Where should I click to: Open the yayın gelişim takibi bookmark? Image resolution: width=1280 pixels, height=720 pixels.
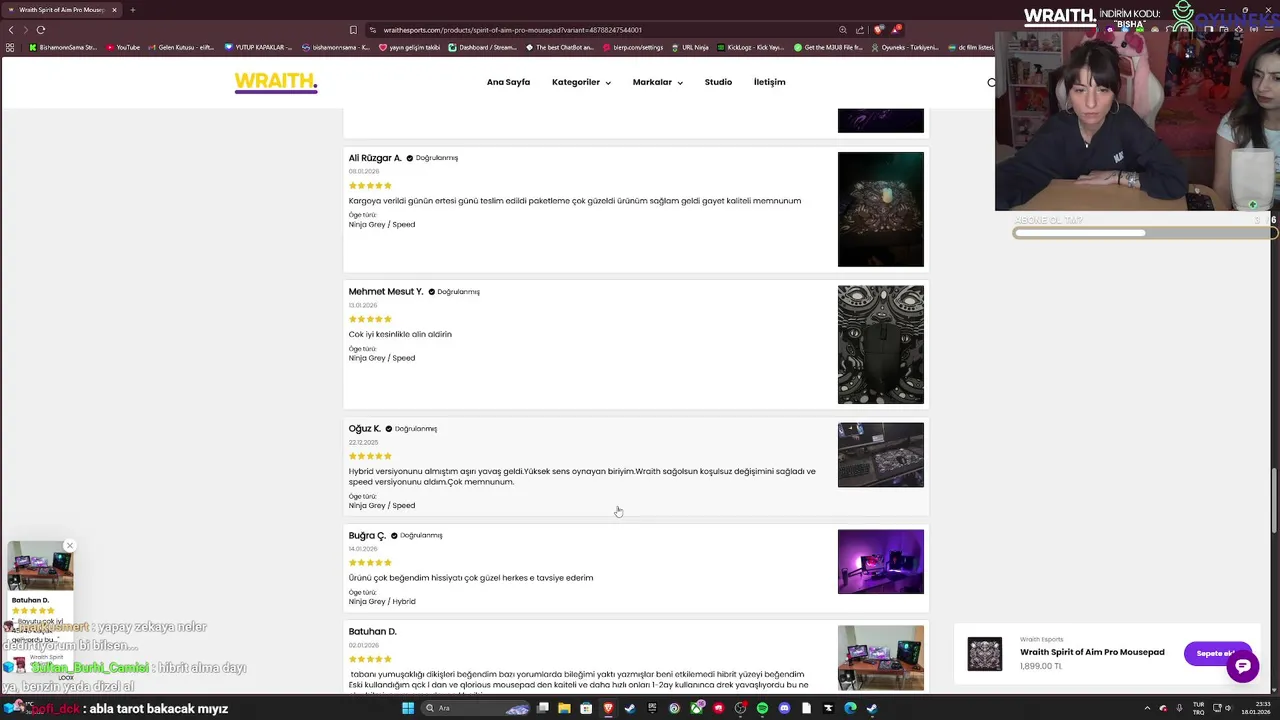pyautogui.click(x=410, y=47)
